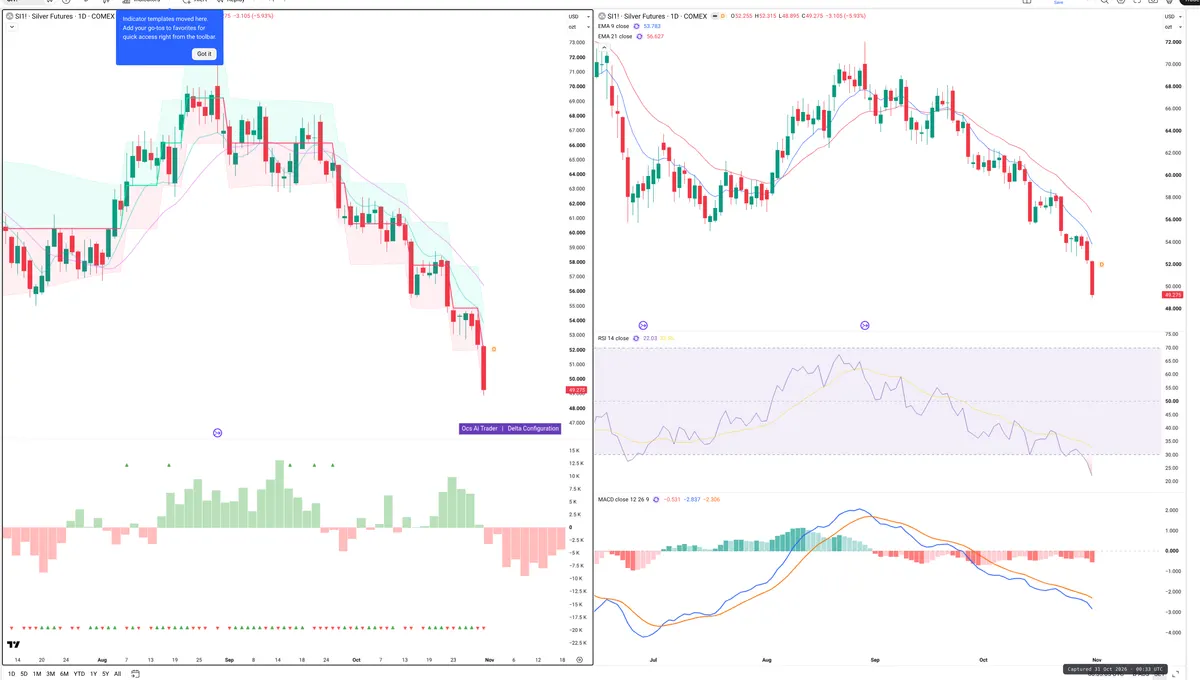Select the 3M time range
This screenshot has width=1200, height=680.
point(50,674)
